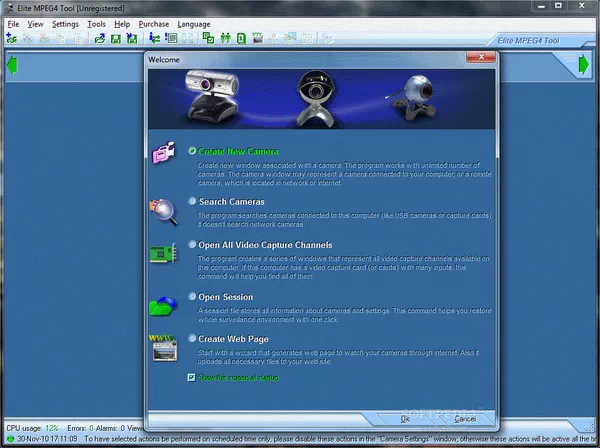The height and width of the screenshot is (448, 600).
Task: Click the save session as toolbar icon
Action: coord(132,38)
